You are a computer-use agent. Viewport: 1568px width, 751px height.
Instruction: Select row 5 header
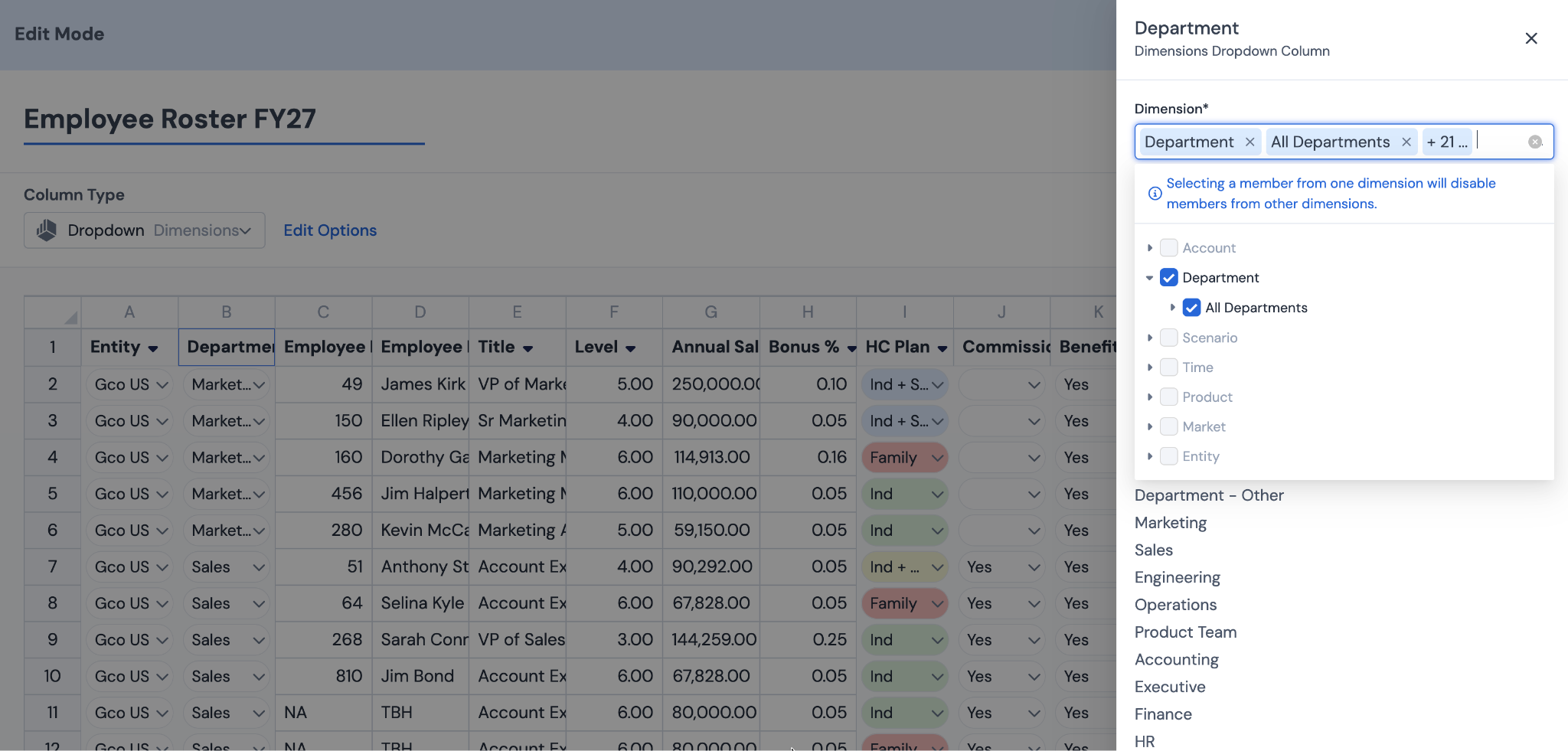pos(53,495)
